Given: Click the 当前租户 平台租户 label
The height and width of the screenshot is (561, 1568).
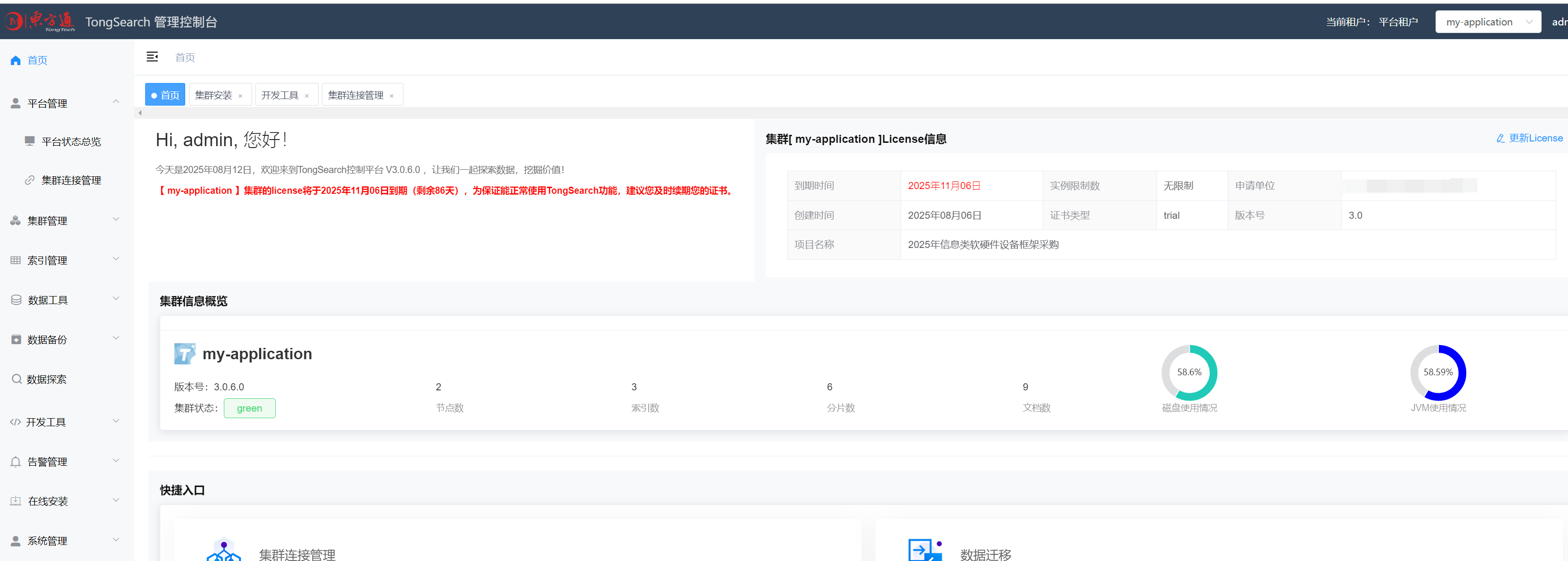Looking at the screenshot, I should 1371,22.
